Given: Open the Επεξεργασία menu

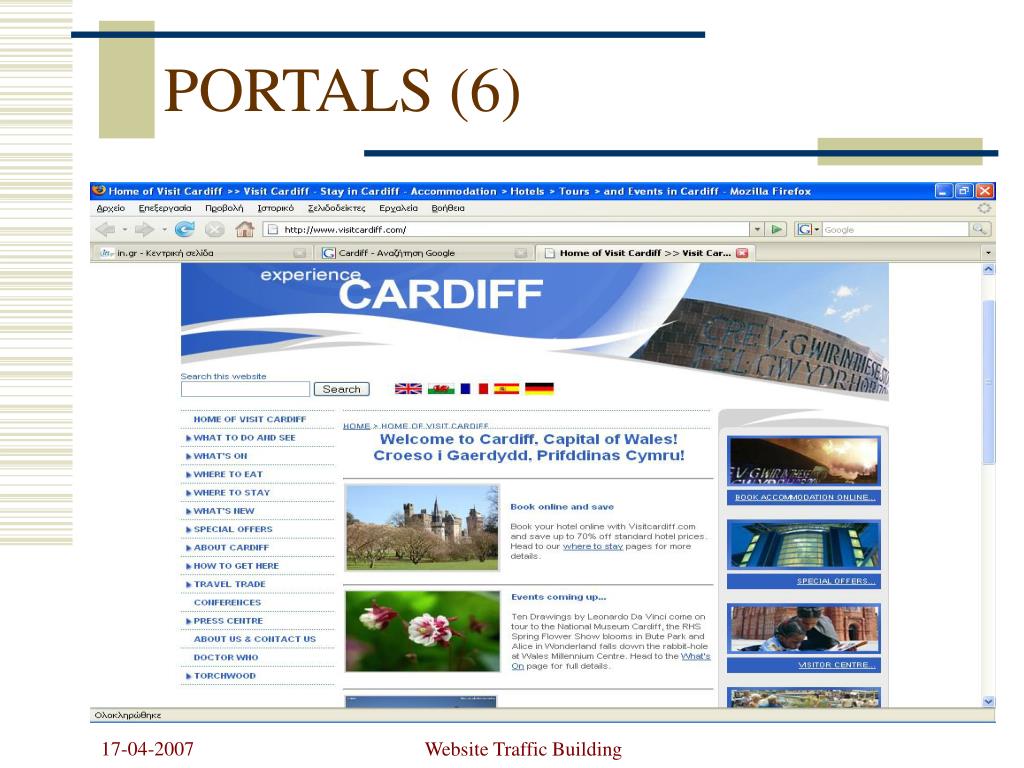Looking at the screenshot, I should coord(165,208).
